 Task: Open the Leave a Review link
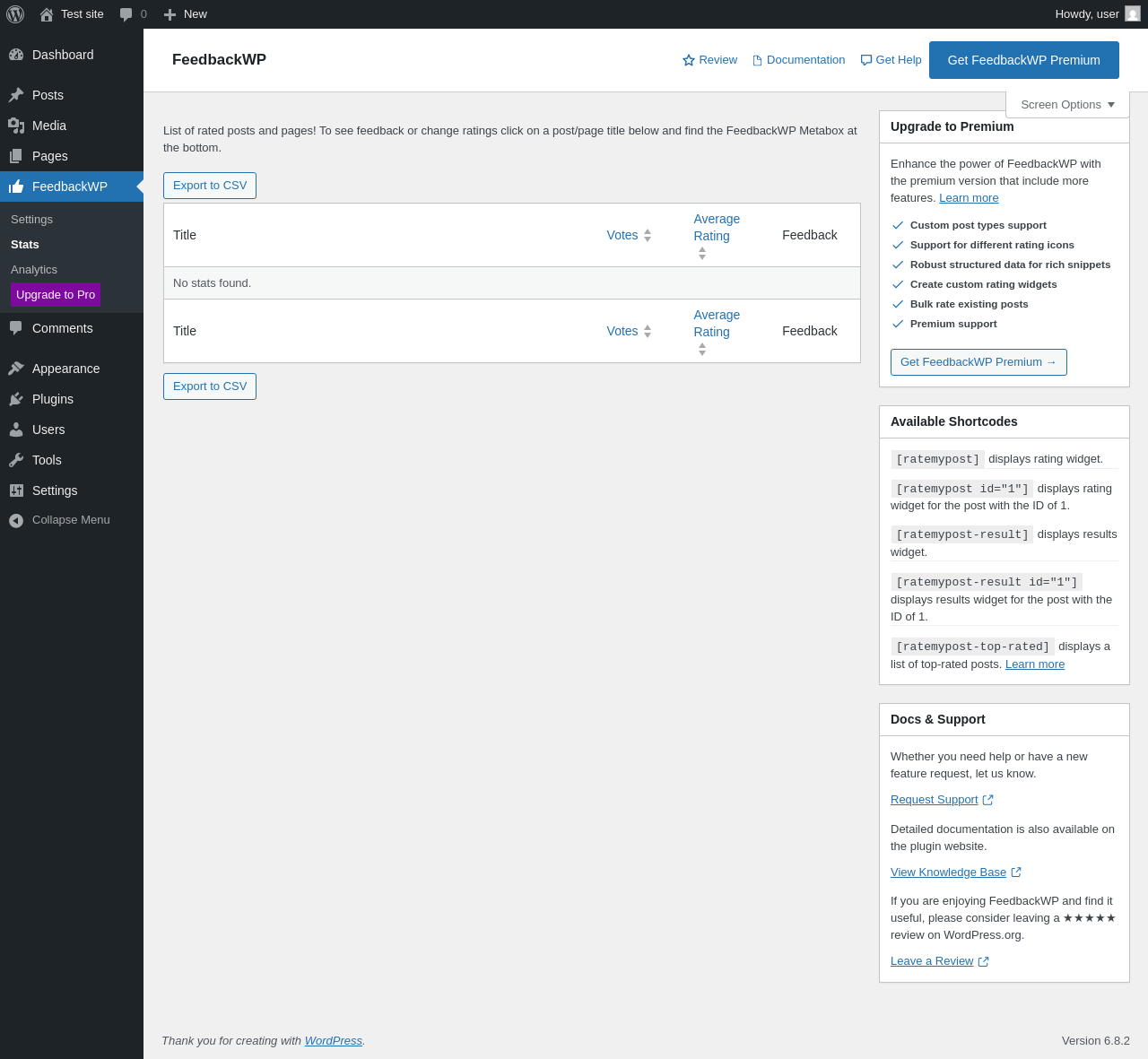point(932,961)
